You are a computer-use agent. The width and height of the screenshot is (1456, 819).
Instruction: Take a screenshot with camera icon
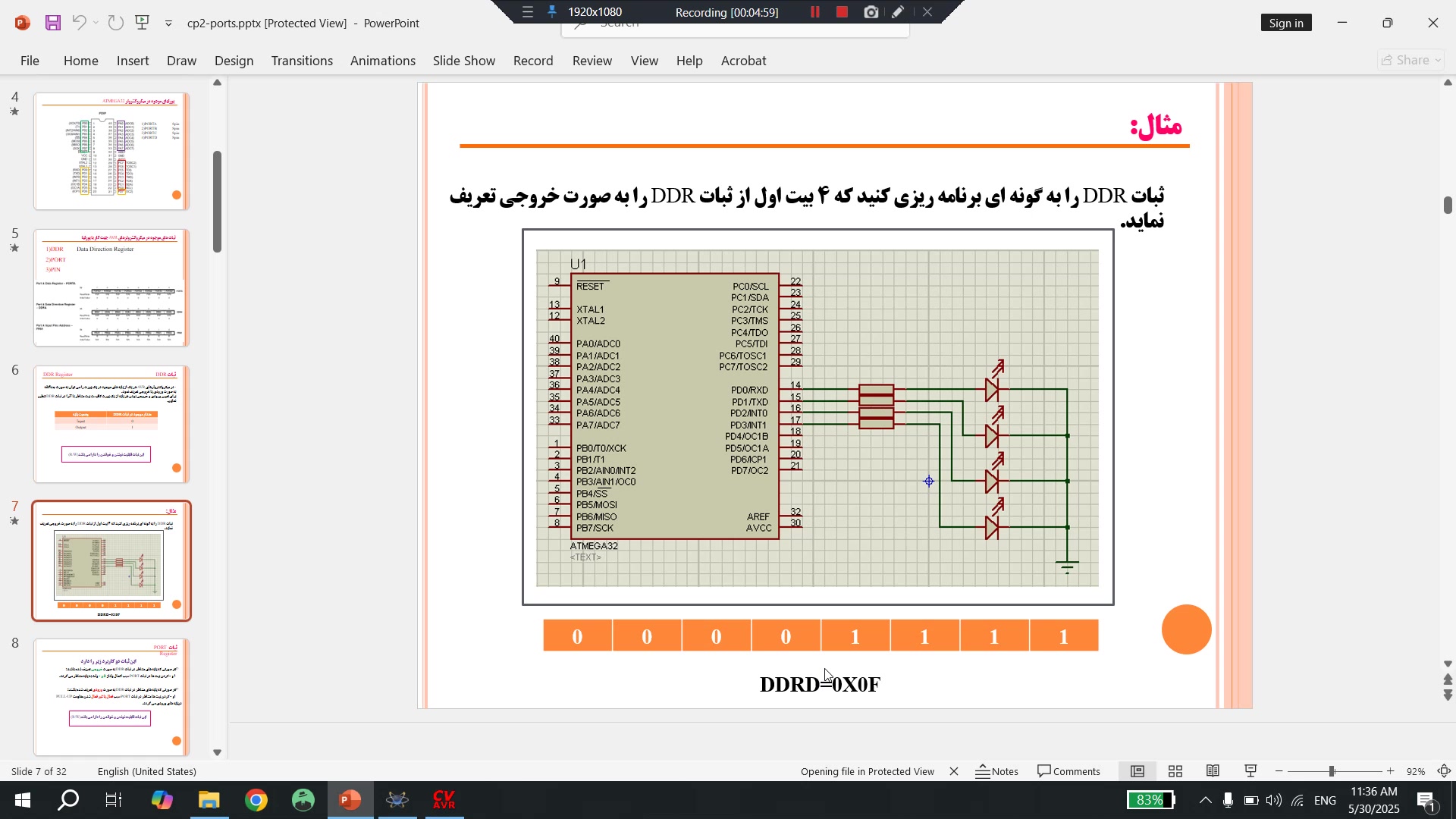pos(871,12)
